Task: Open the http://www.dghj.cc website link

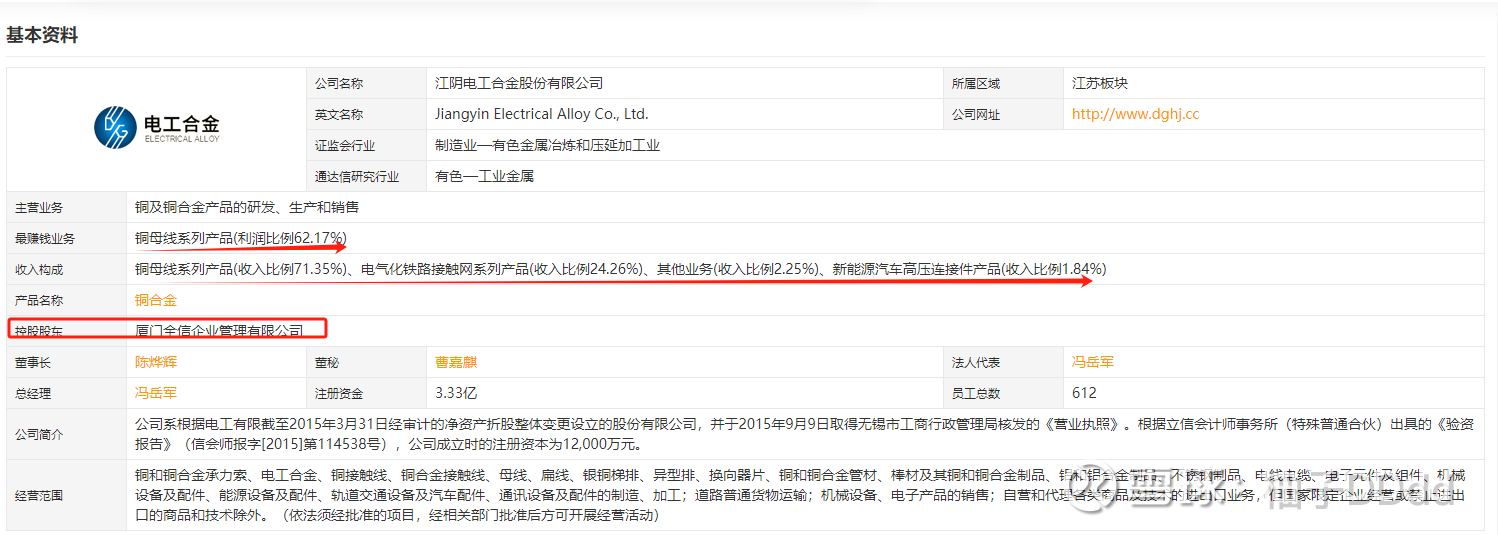Action: (1135, 114)
